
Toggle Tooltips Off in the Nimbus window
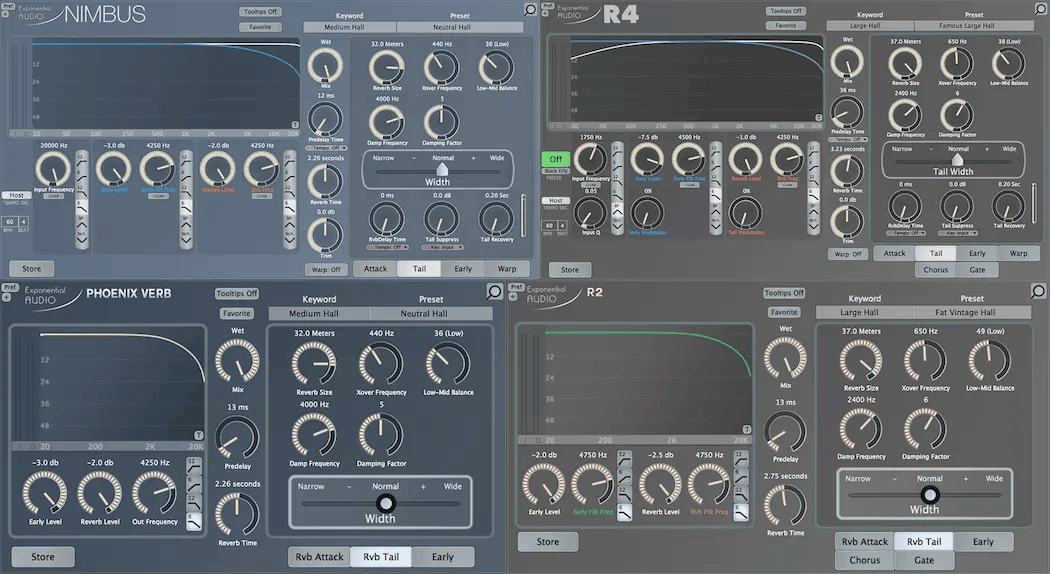coord(260,11)
